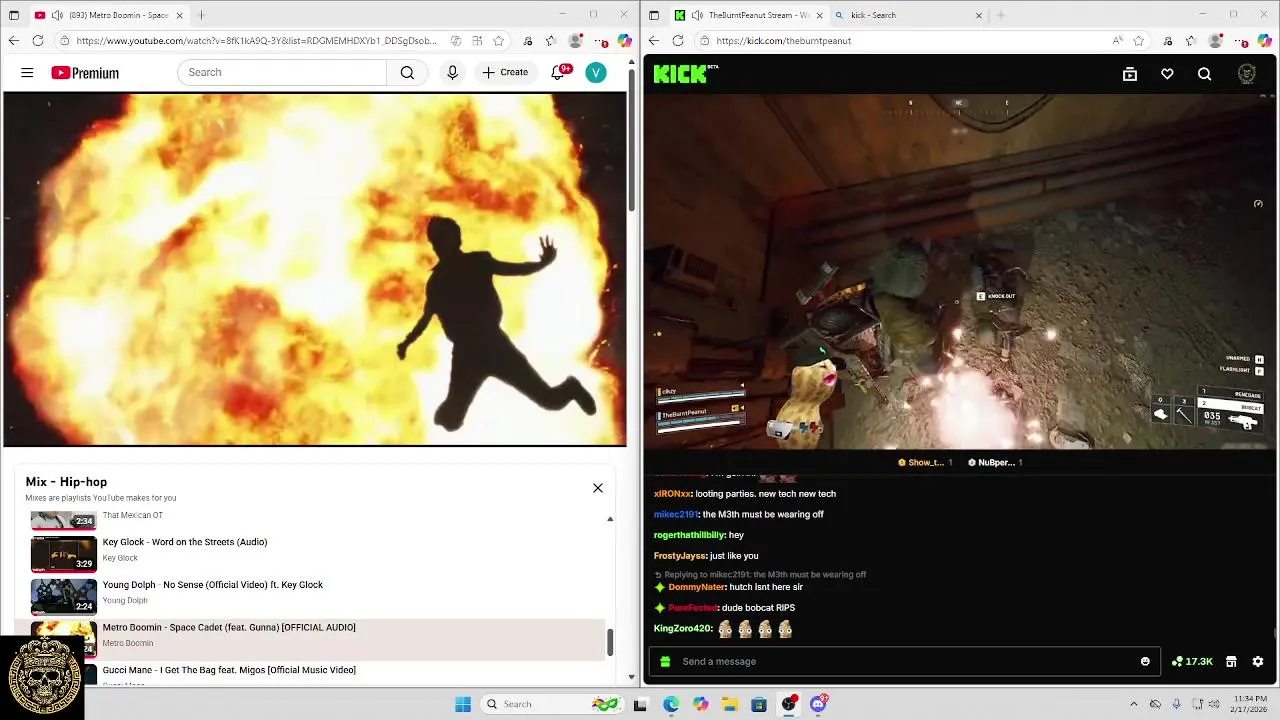Click Show_t... gifter leaderboard entry
This screenshot has height=720, width=1280.
point(925,463)
